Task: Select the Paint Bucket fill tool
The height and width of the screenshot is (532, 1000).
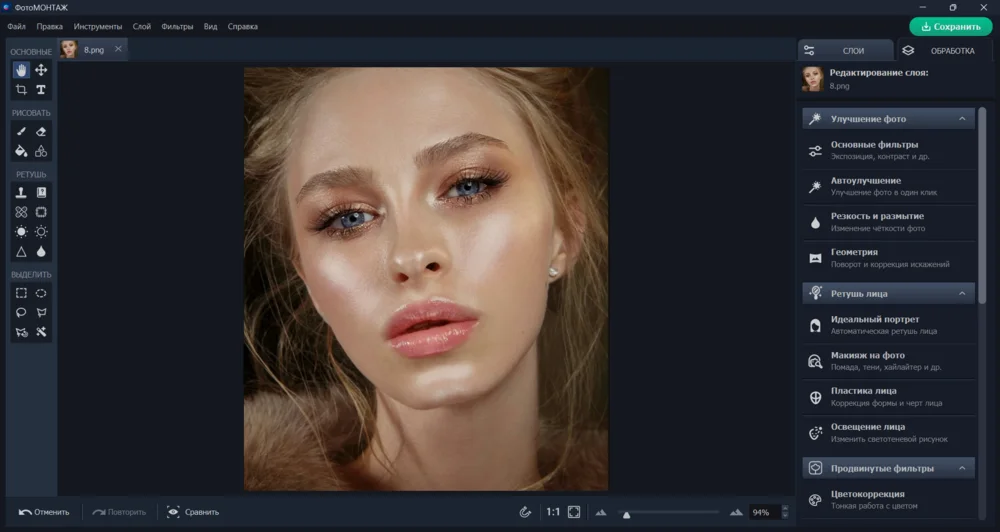Action: coord(21,151)
